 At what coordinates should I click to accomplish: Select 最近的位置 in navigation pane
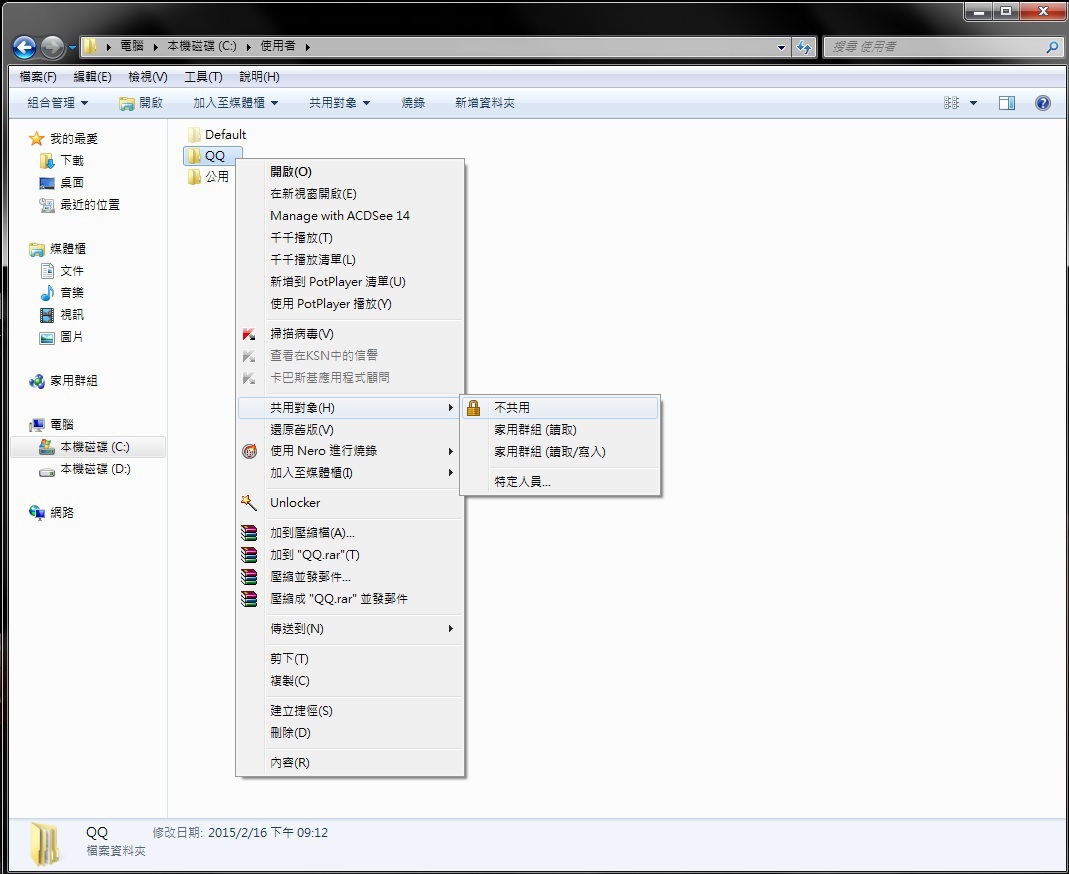tap(80, 205)
